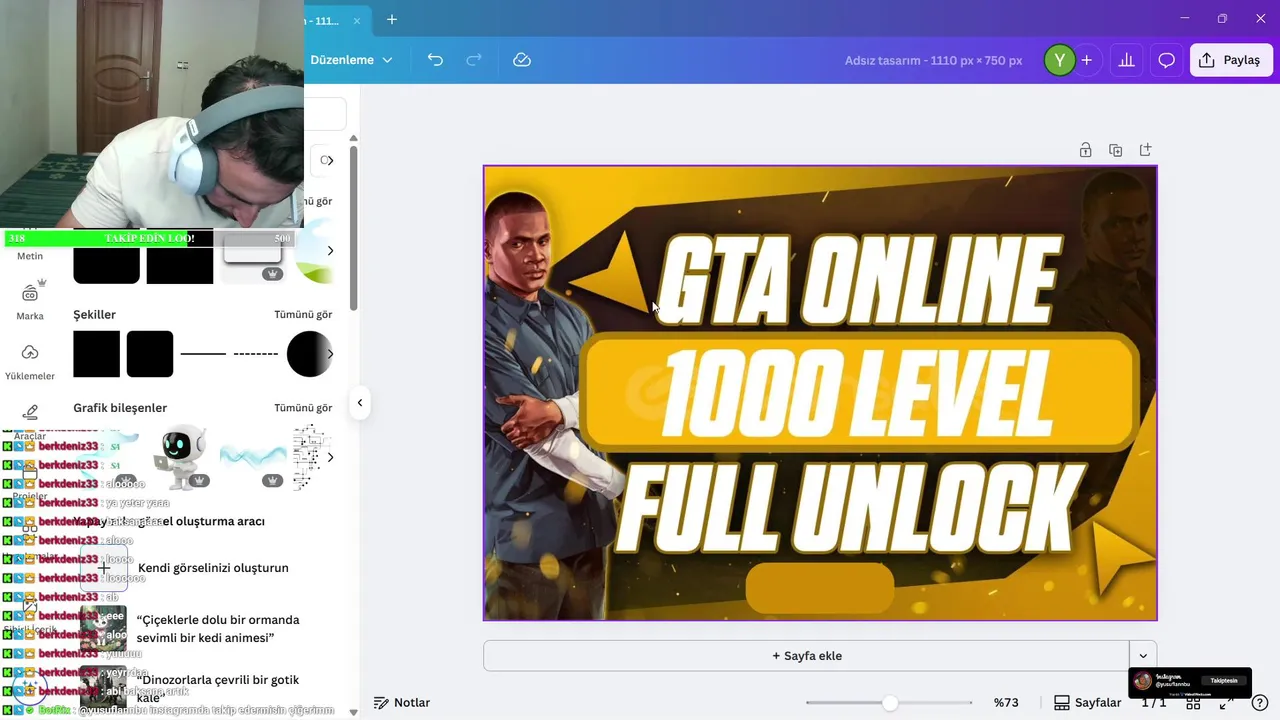Select the rounded black square shape
The image size is (1280, 720).
[x=150, y=354]
